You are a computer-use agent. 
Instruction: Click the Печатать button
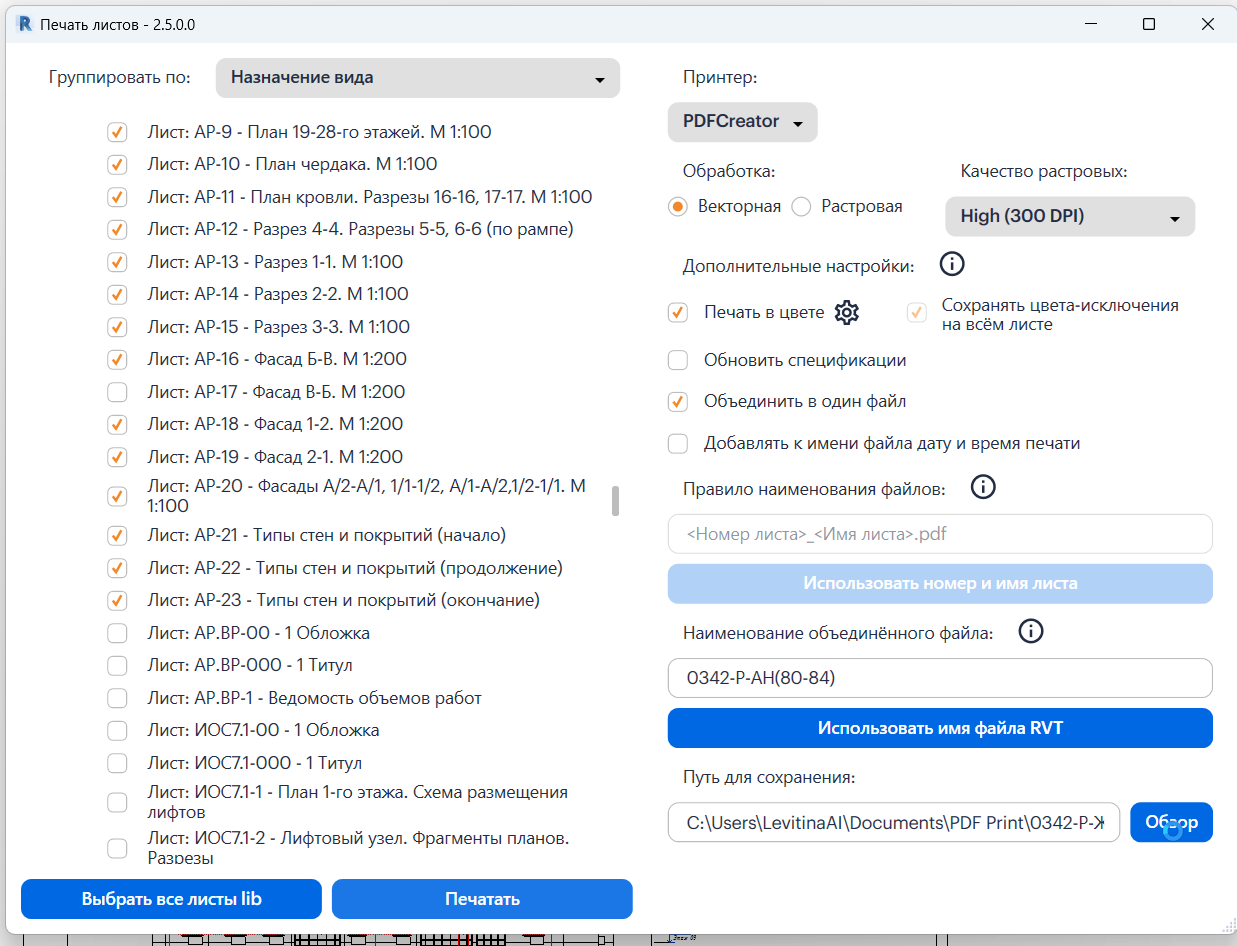(x=482, y=899)
